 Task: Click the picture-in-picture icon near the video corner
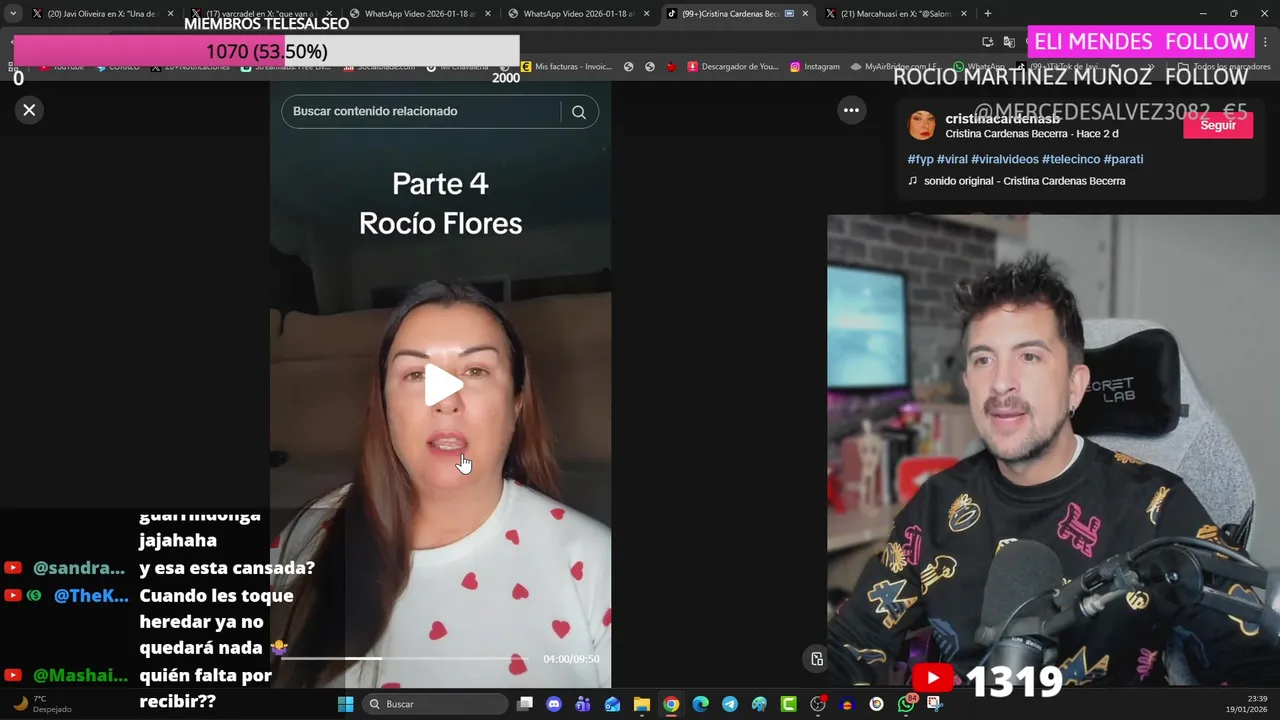point(817,659)
